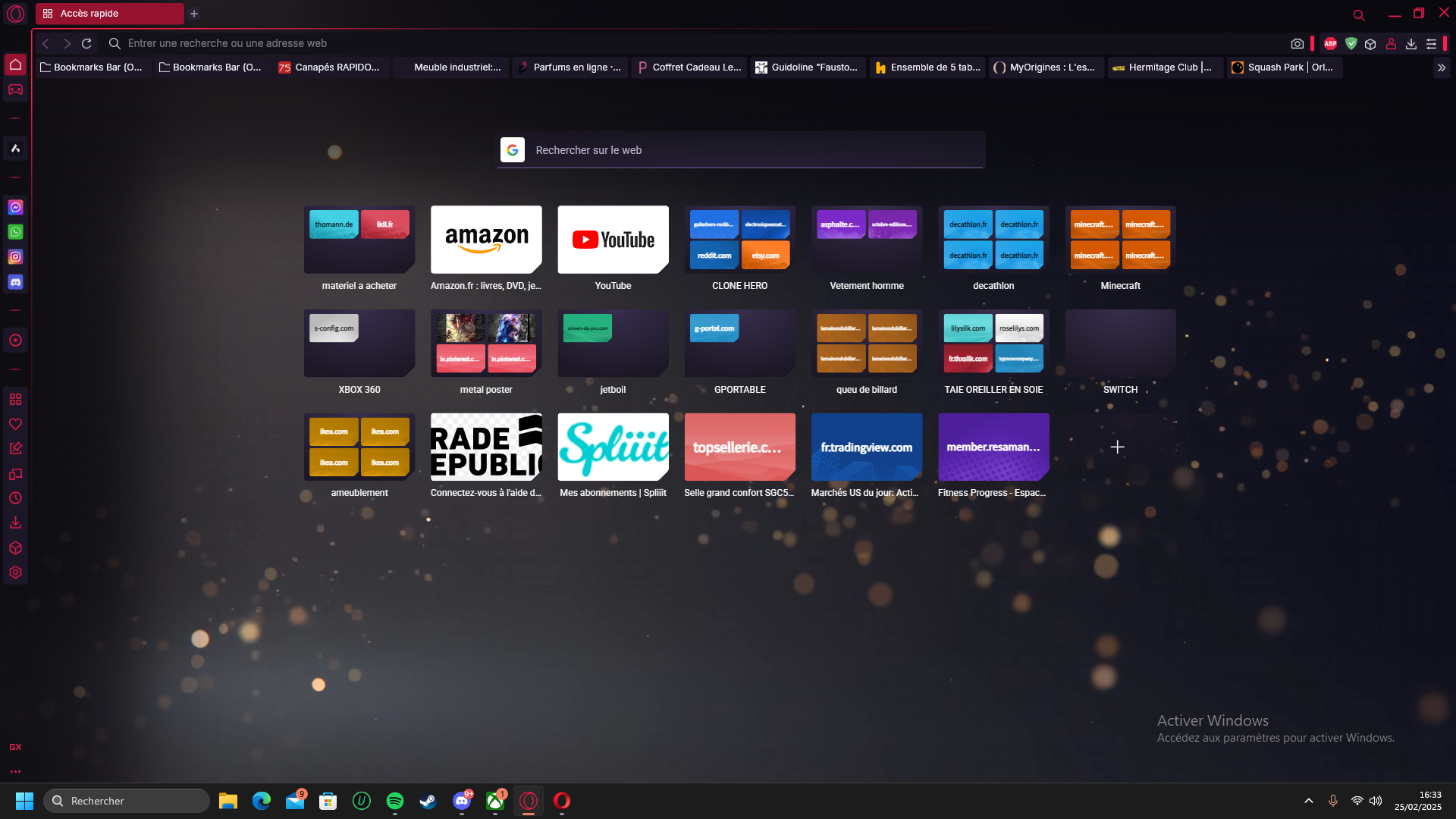Open the Windows Start menu
1456x819 pixels.
(24, 801)
